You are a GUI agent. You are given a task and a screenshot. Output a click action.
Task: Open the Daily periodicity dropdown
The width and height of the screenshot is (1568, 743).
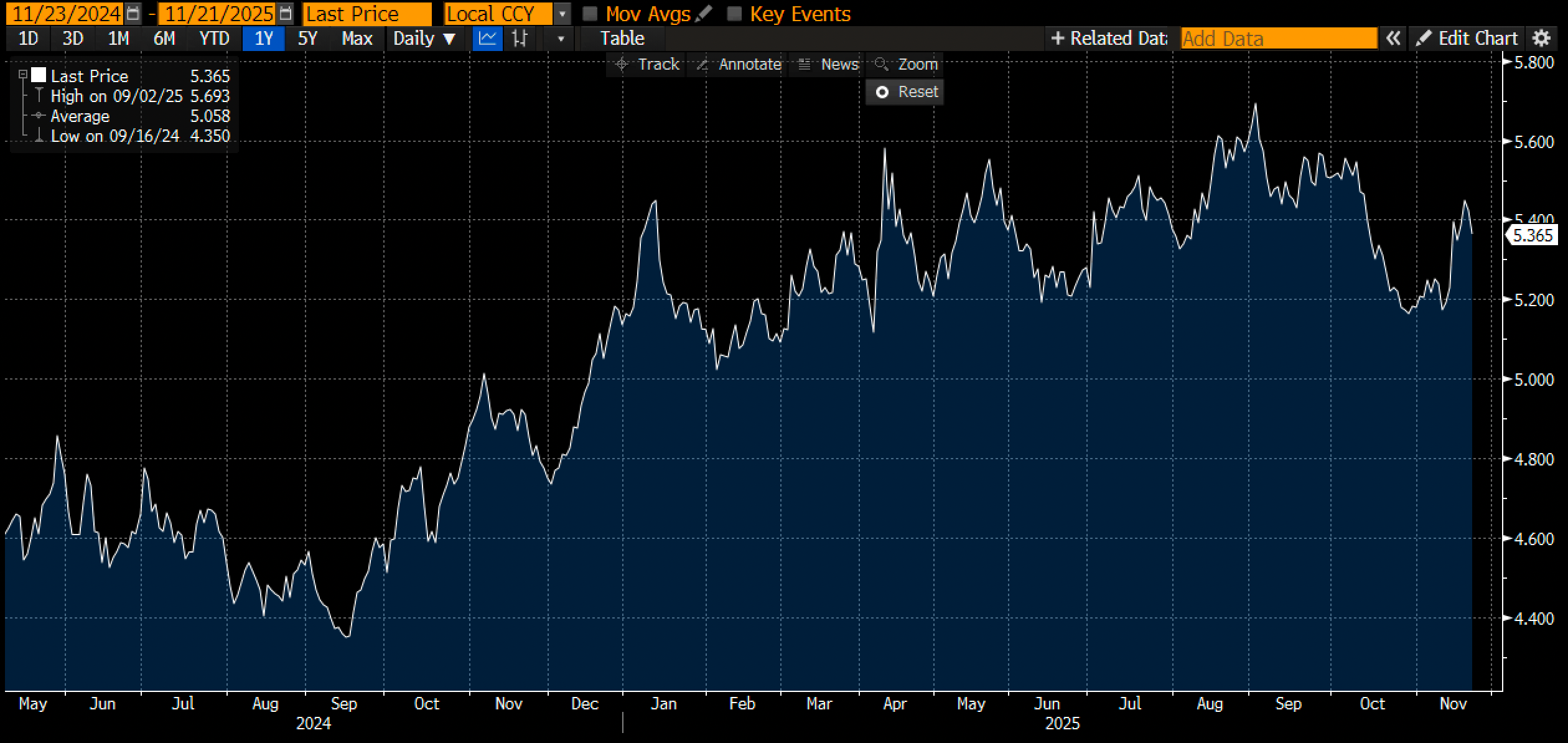[424, 39]
